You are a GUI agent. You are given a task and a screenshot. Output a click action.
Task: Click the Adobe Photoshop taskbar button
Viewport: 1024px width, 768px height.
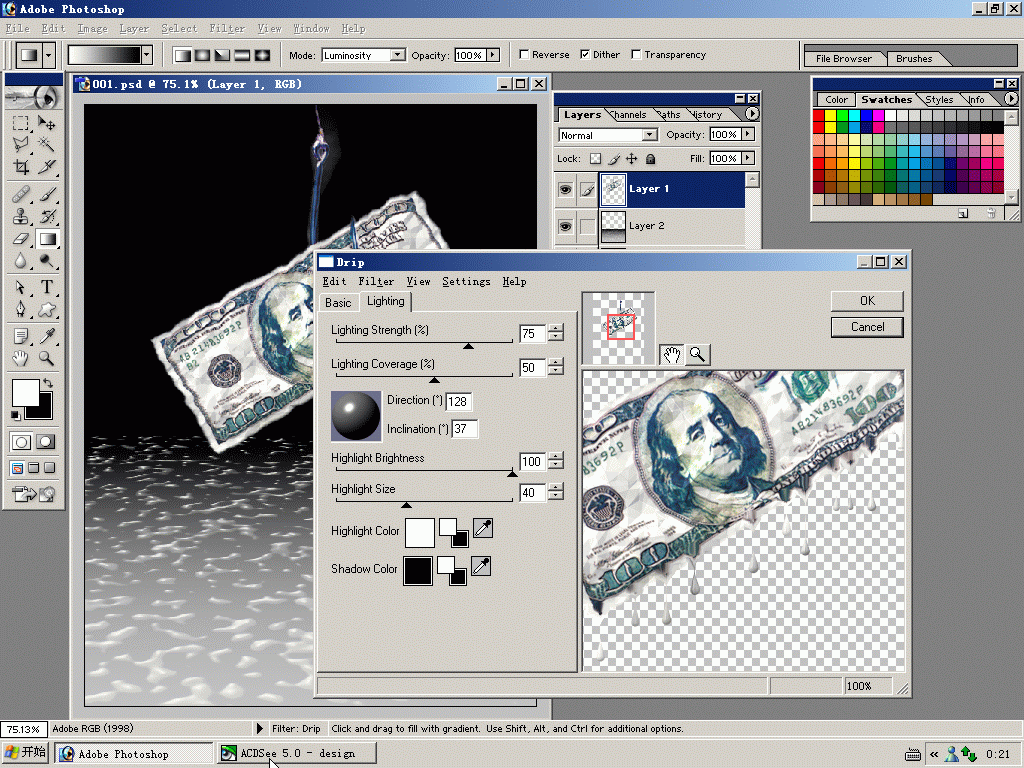pyautogui.click(x=133, y=753)
